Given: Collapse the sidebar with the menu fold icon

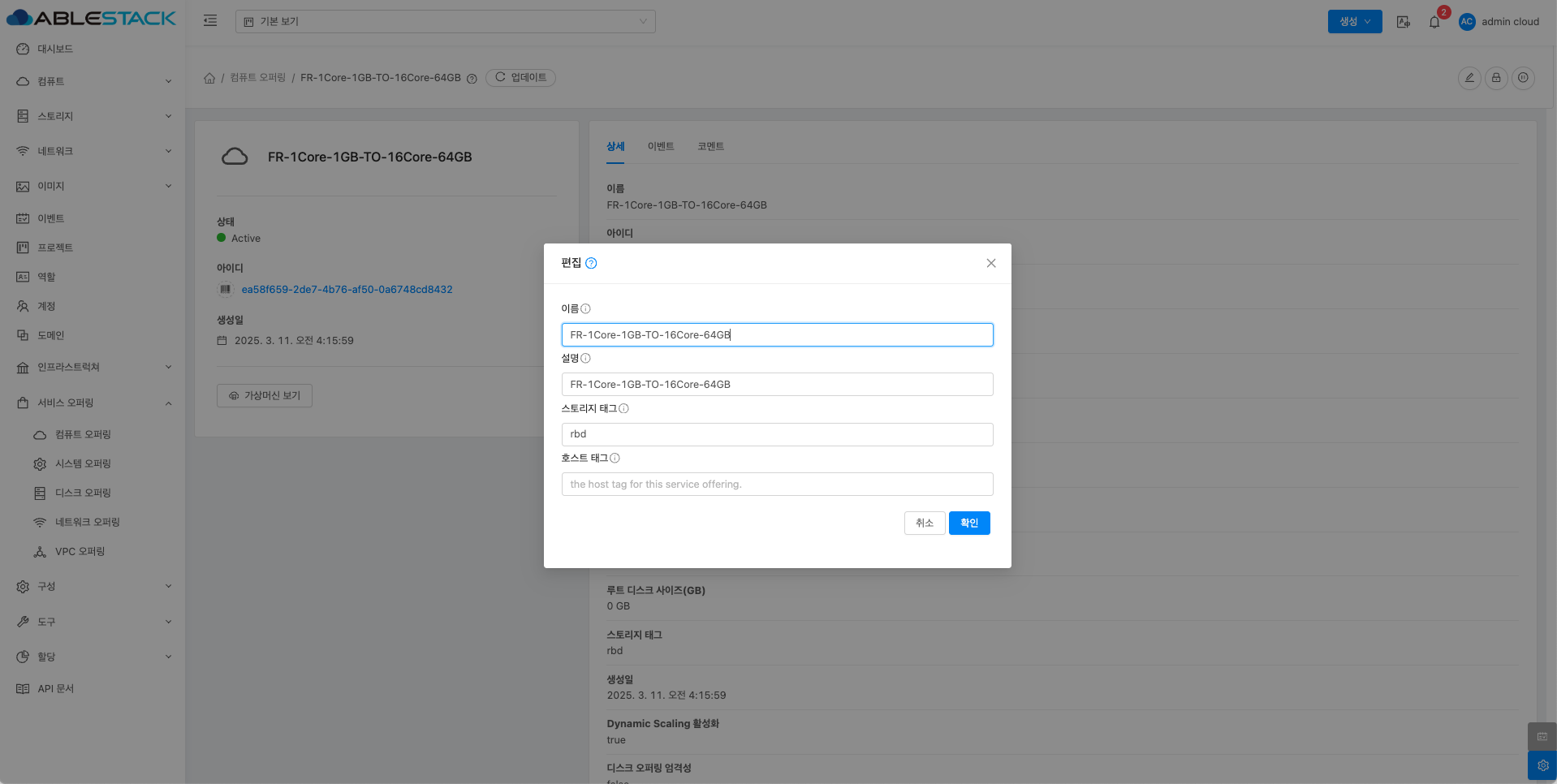Looking at the screenshot, I should (210, 21).
